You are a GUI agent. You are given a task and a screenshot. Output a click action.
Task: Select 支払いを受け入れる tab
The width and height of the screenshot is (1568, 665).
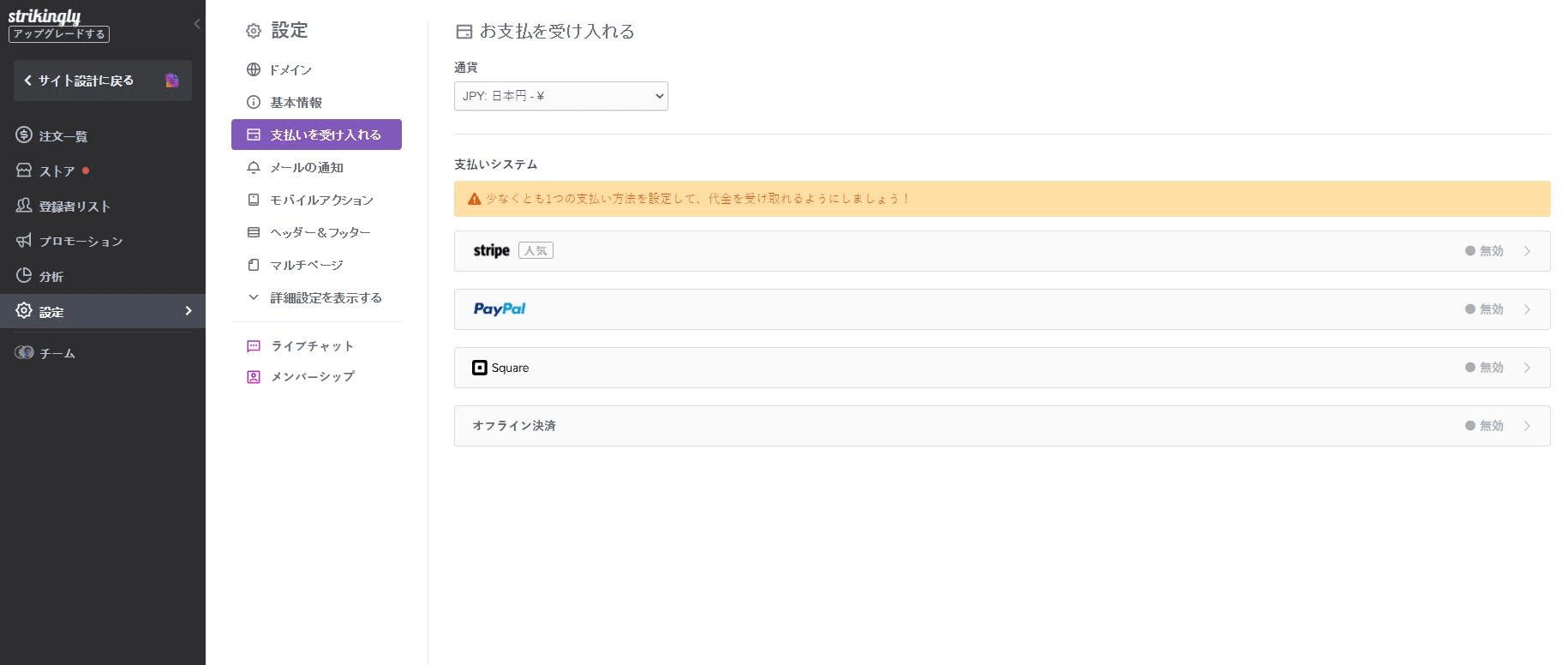click(316, 135)
